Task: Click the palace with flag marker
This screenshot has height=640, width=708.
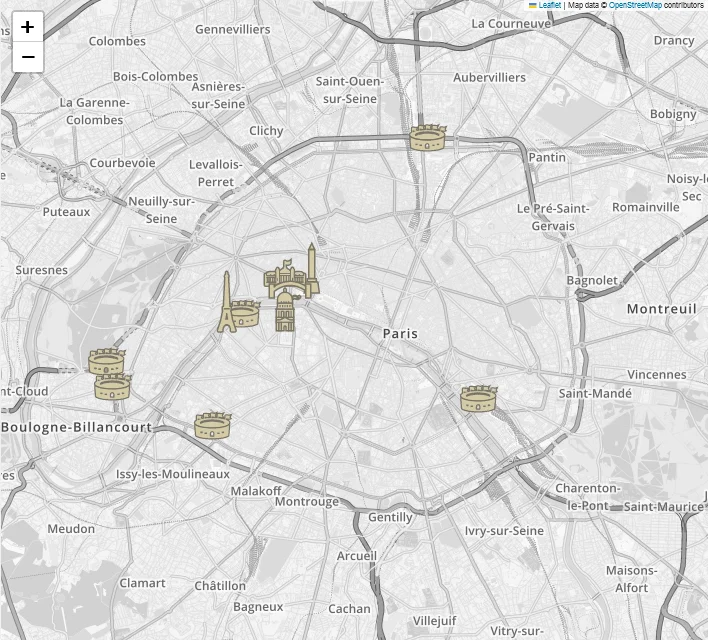Action: click(282, 278)
